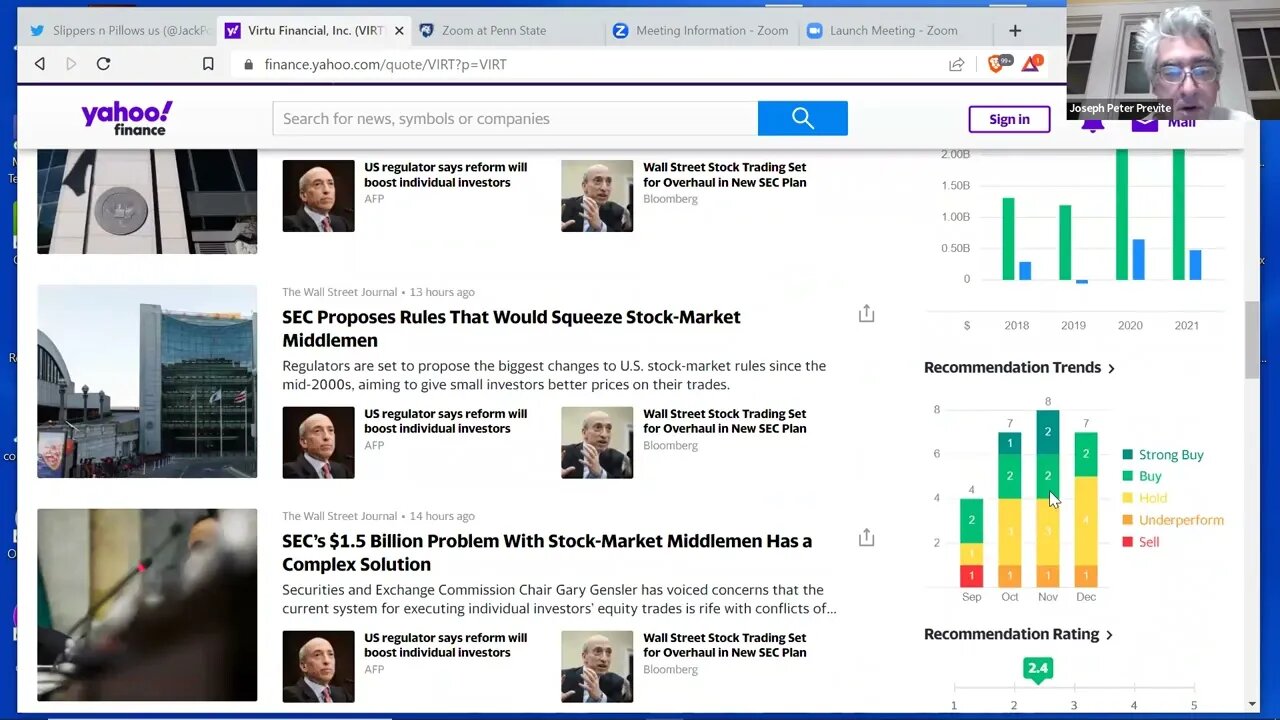This screenshot has height=720, width=1280.
Task: Expand the Recommendation Rating section
Action: point(1018,634)
